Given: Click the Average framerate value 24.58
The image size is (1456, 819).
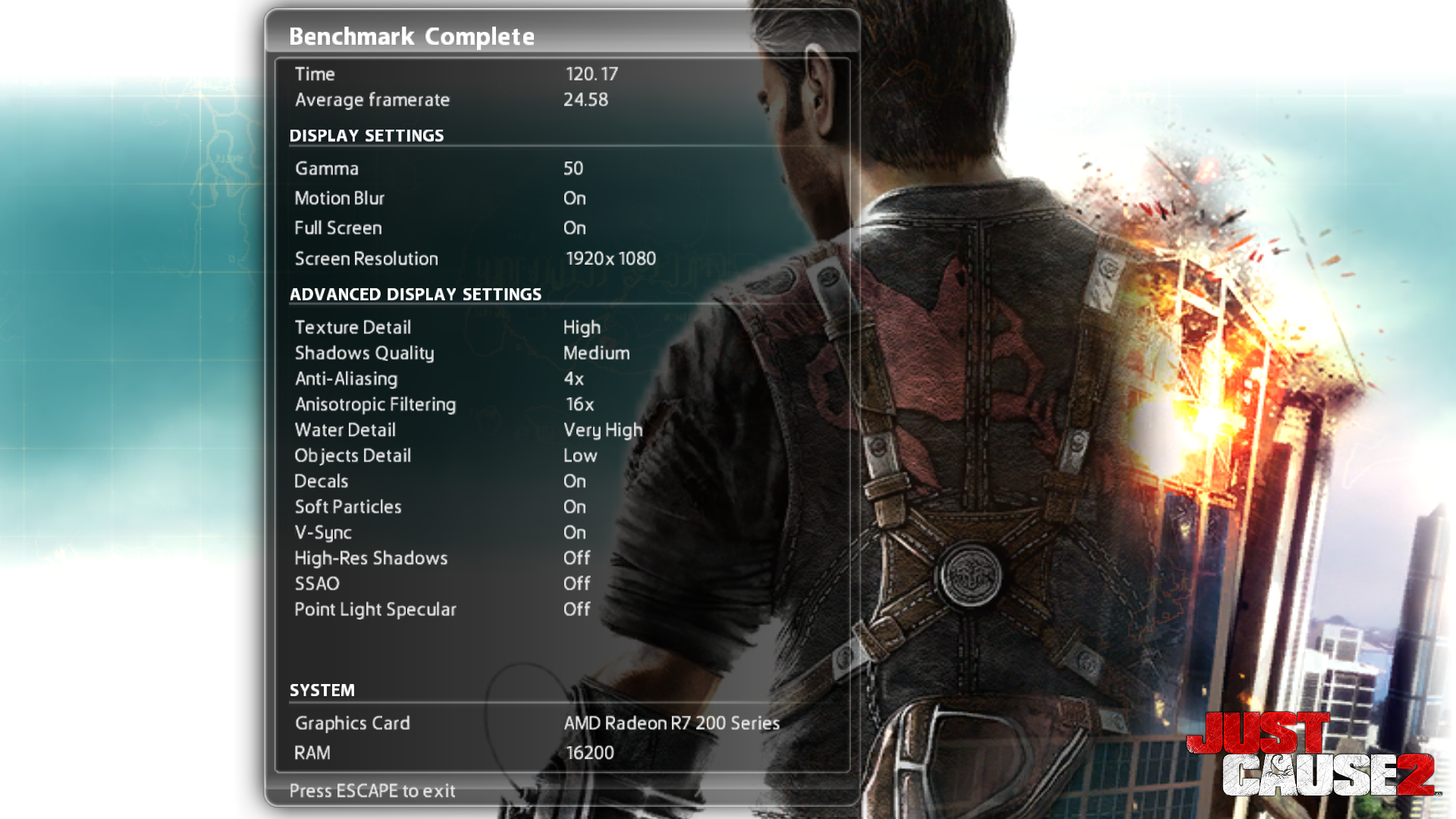Looking at the screenshot, I should [585, 100].
